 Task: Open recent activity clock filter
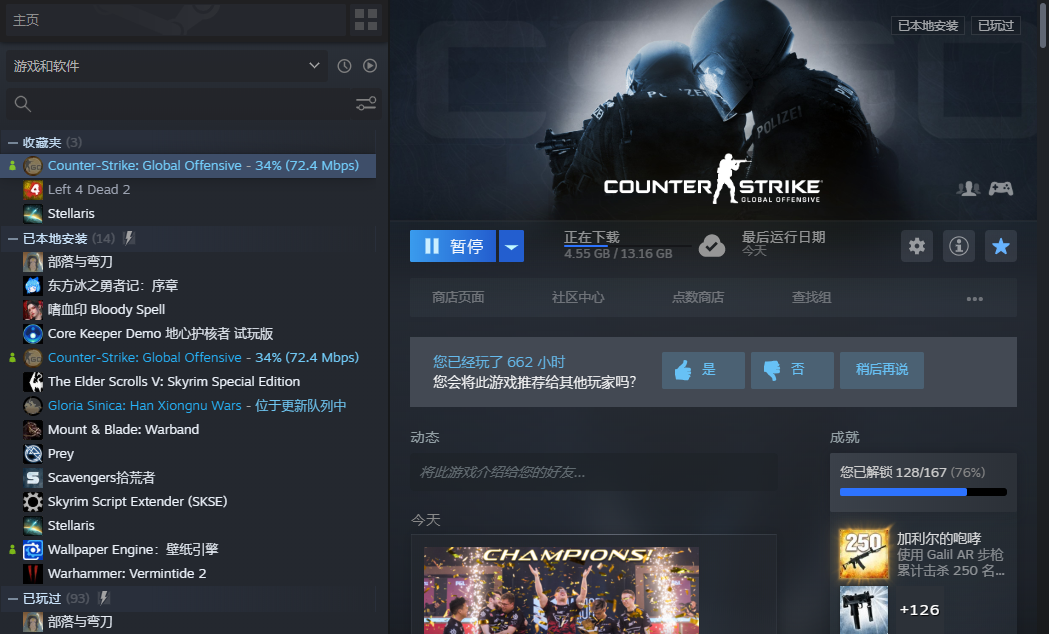pos(344,66)
